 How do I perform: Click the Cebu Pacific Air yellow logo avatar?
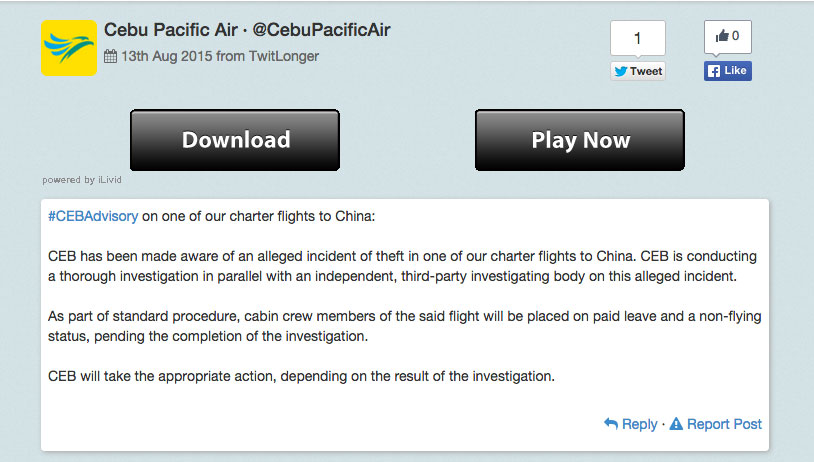tap(69, 48)
